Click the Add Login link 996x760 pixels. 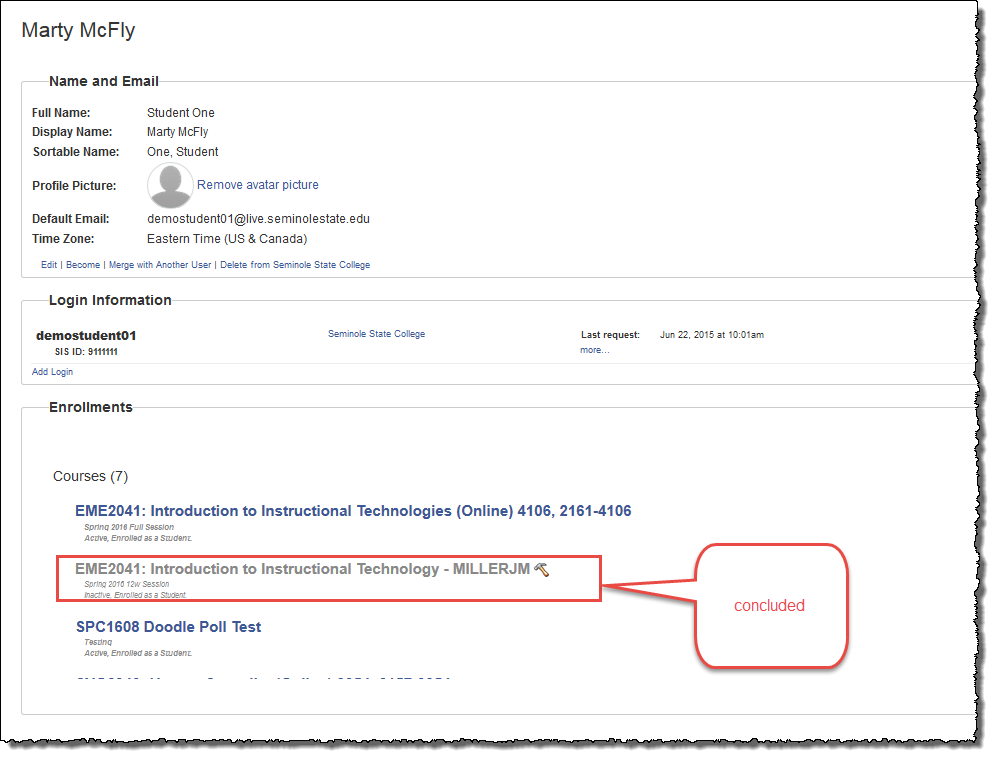point(52,372)
